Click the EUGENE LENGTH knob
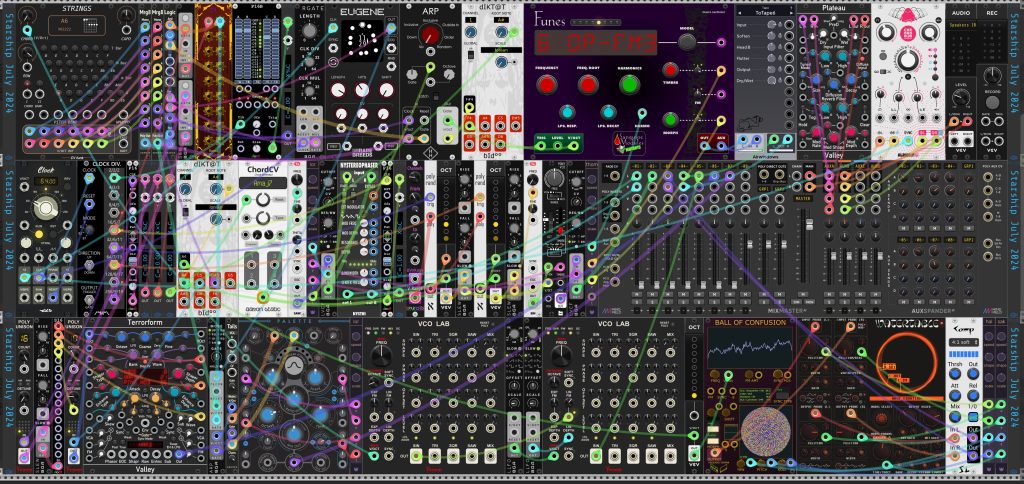Viewport: 1024px width, 484px height. pyautogui.click(x=338, y=90)
